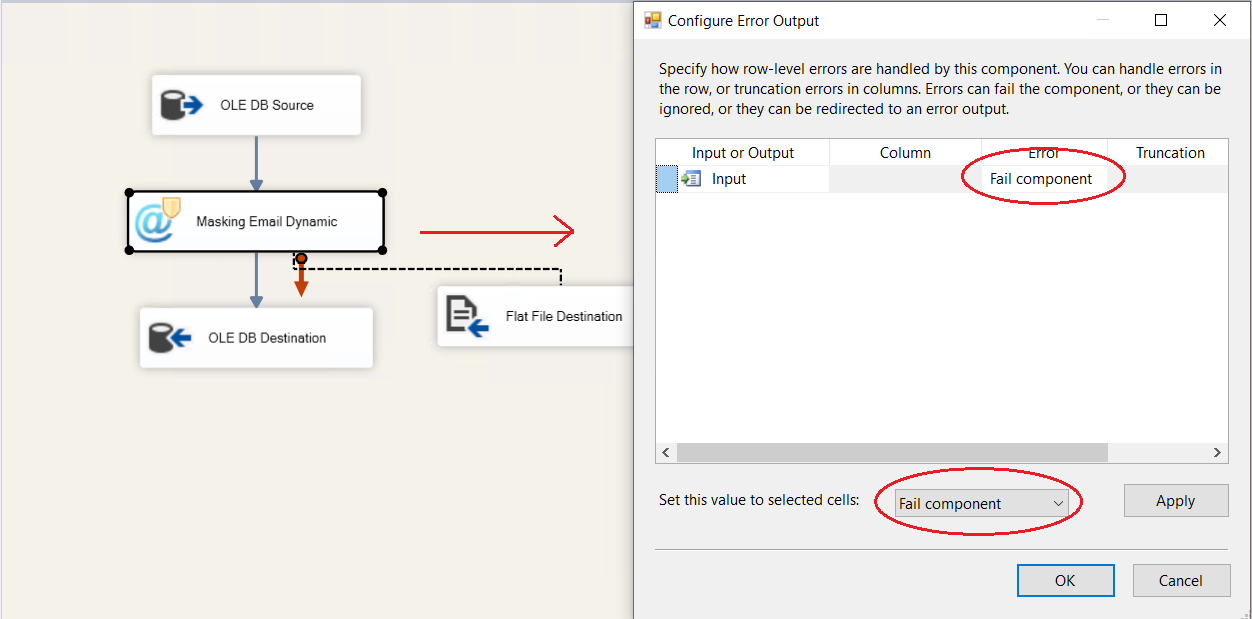The height and width of the screenshot is (619, 1252).
Task: Open the Fail component dropdown
Action: (x=1058, y=503)
